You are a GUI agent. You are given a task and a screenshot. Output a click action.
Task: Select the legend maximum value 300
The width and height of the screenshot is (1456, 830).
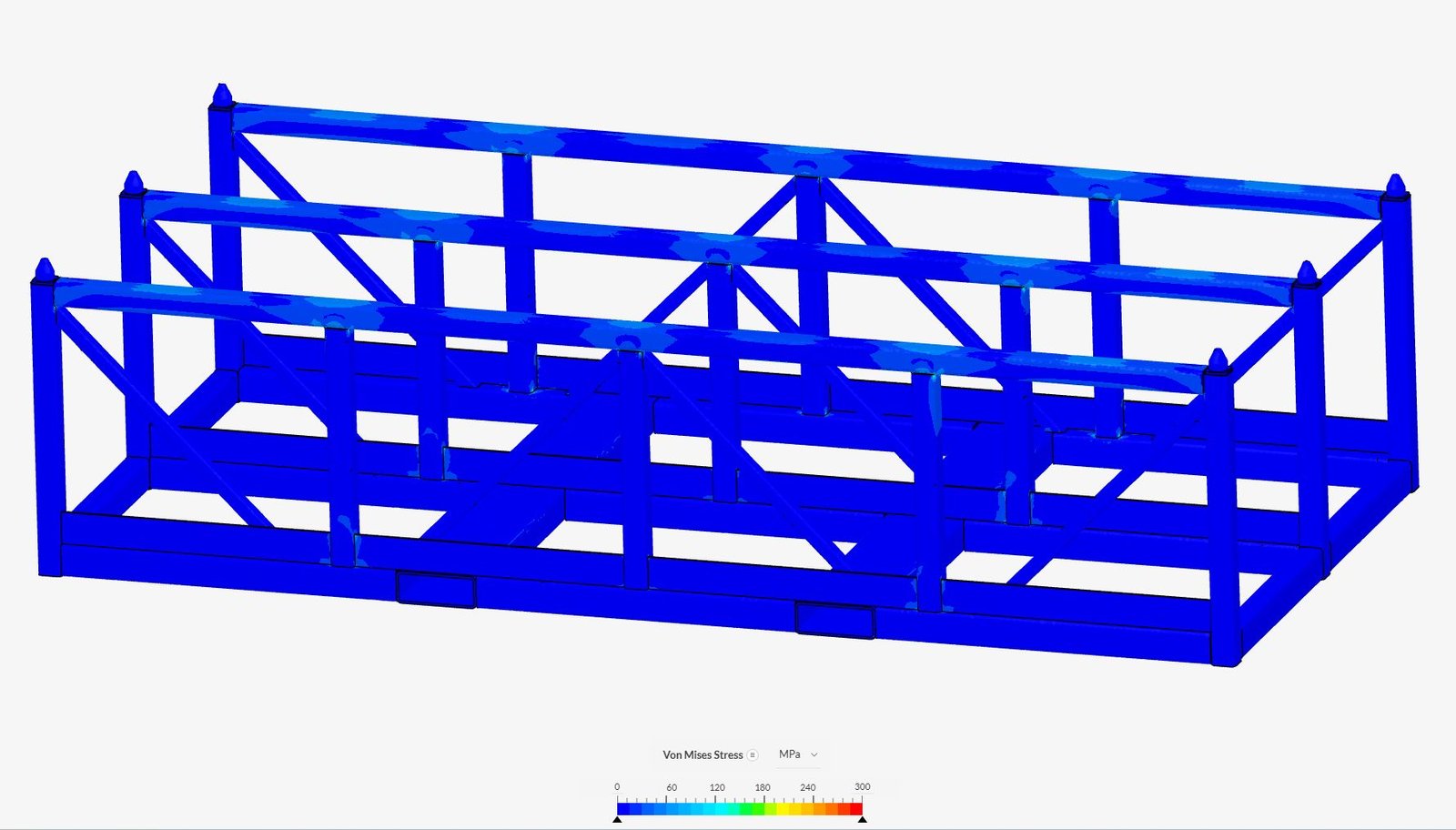[x=862, y=786]
